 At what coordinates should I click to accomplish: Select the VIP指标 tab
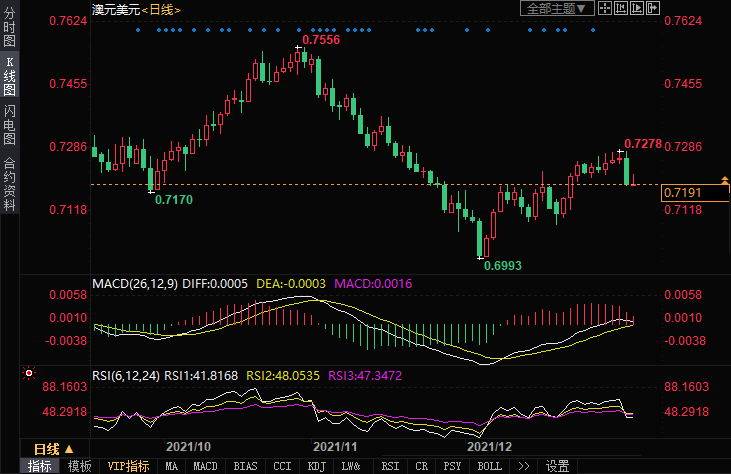[x=128, y=466]
